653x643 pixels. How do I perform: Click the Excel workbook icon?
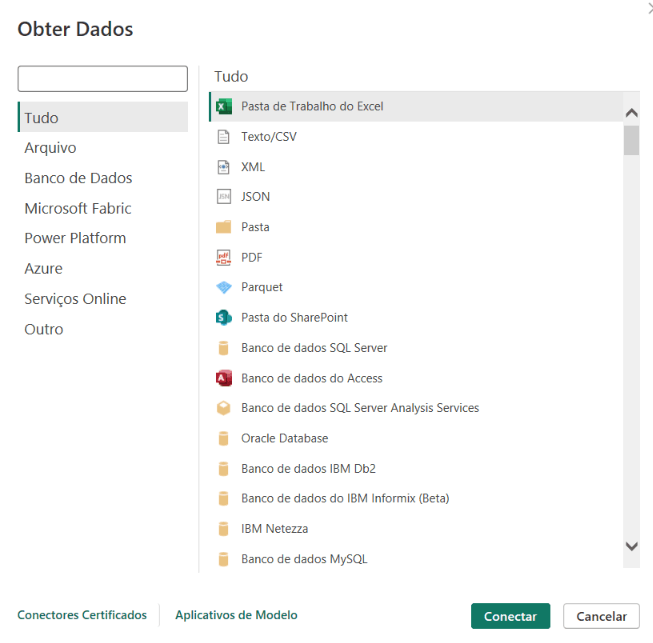[x=224, y=107]
